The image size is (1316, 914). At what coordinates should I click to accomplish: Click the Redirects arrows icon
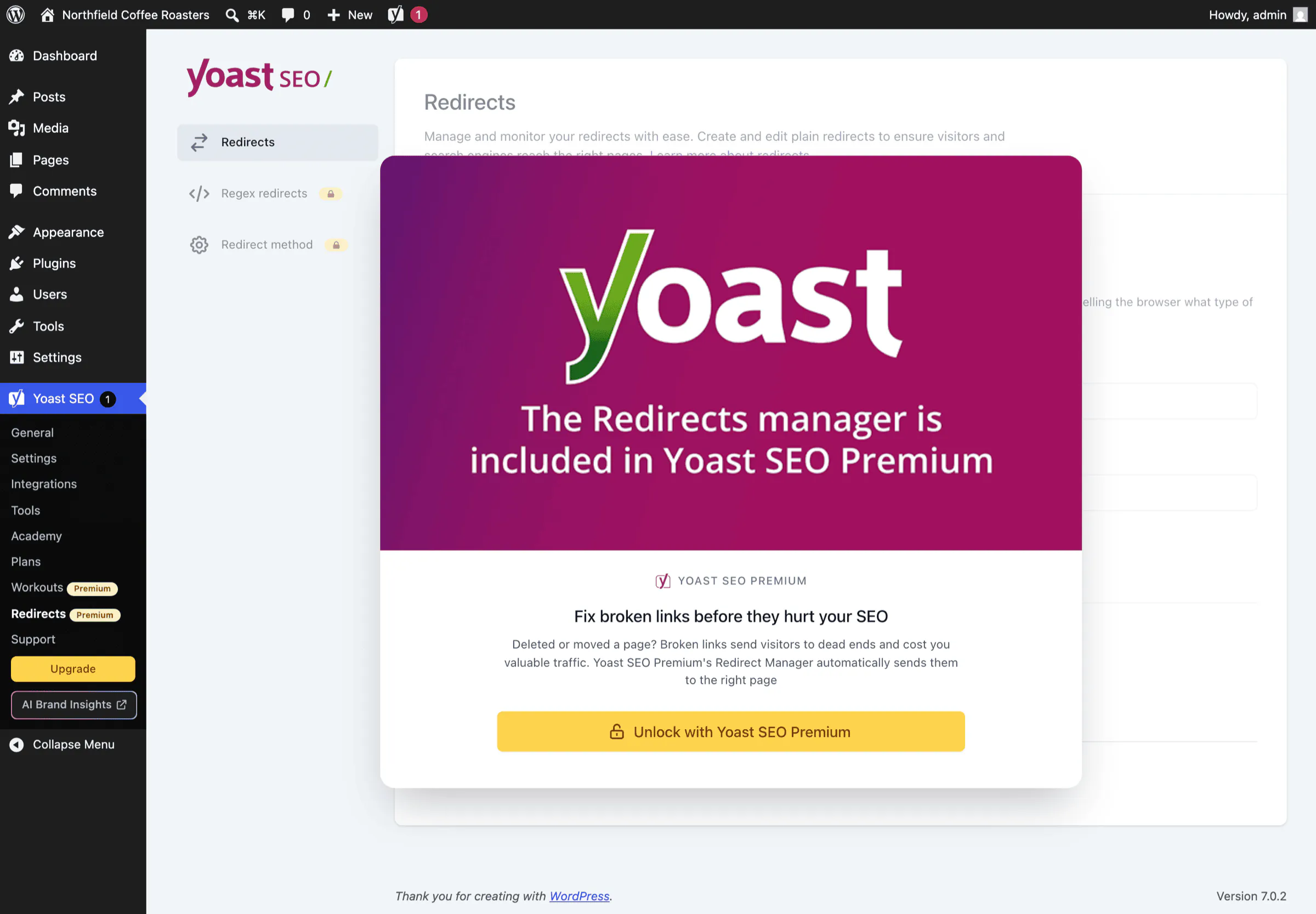point(198,142)
